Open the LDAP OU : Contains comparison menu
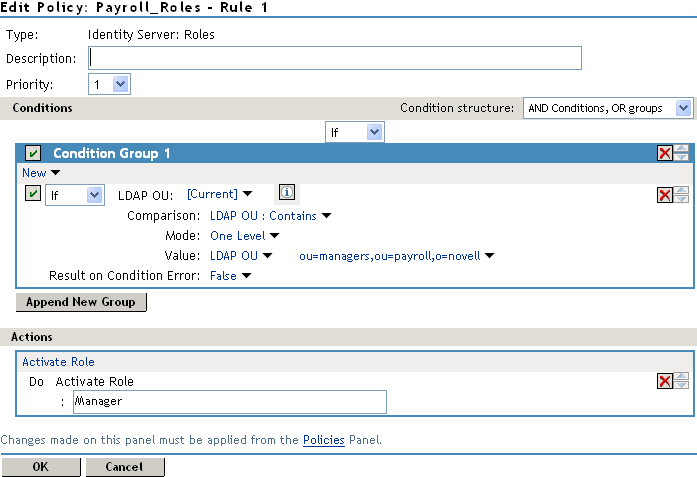The image size is (697, 477). (270, 215)
